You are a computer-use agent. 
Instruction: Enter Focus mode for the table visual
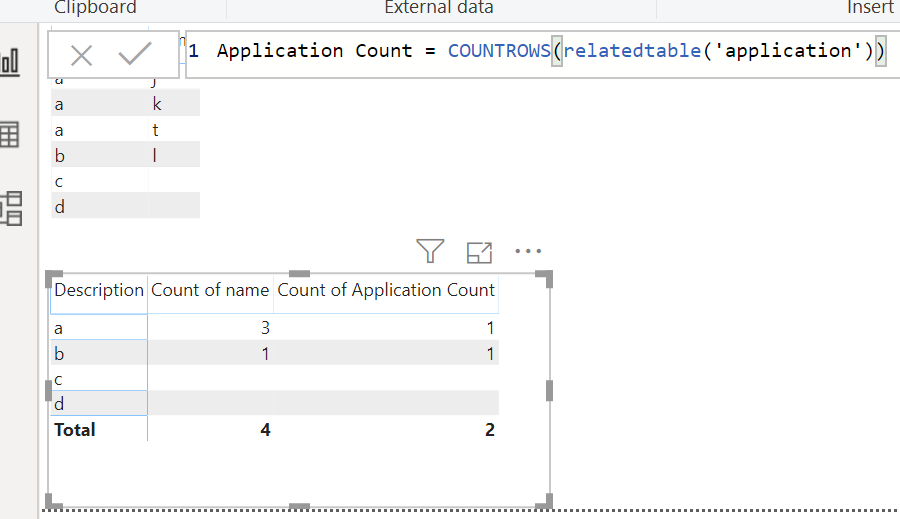(x=479, y=253)
